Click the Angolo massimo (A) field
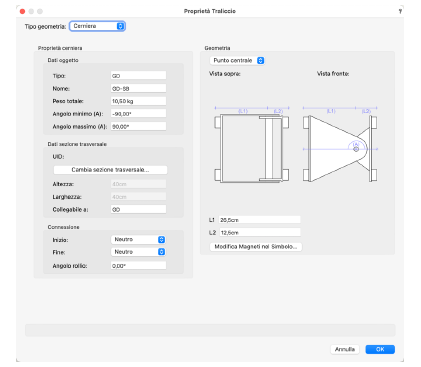Image resolution: width=421 pixels, height=367 pixels. coord(138,126)
